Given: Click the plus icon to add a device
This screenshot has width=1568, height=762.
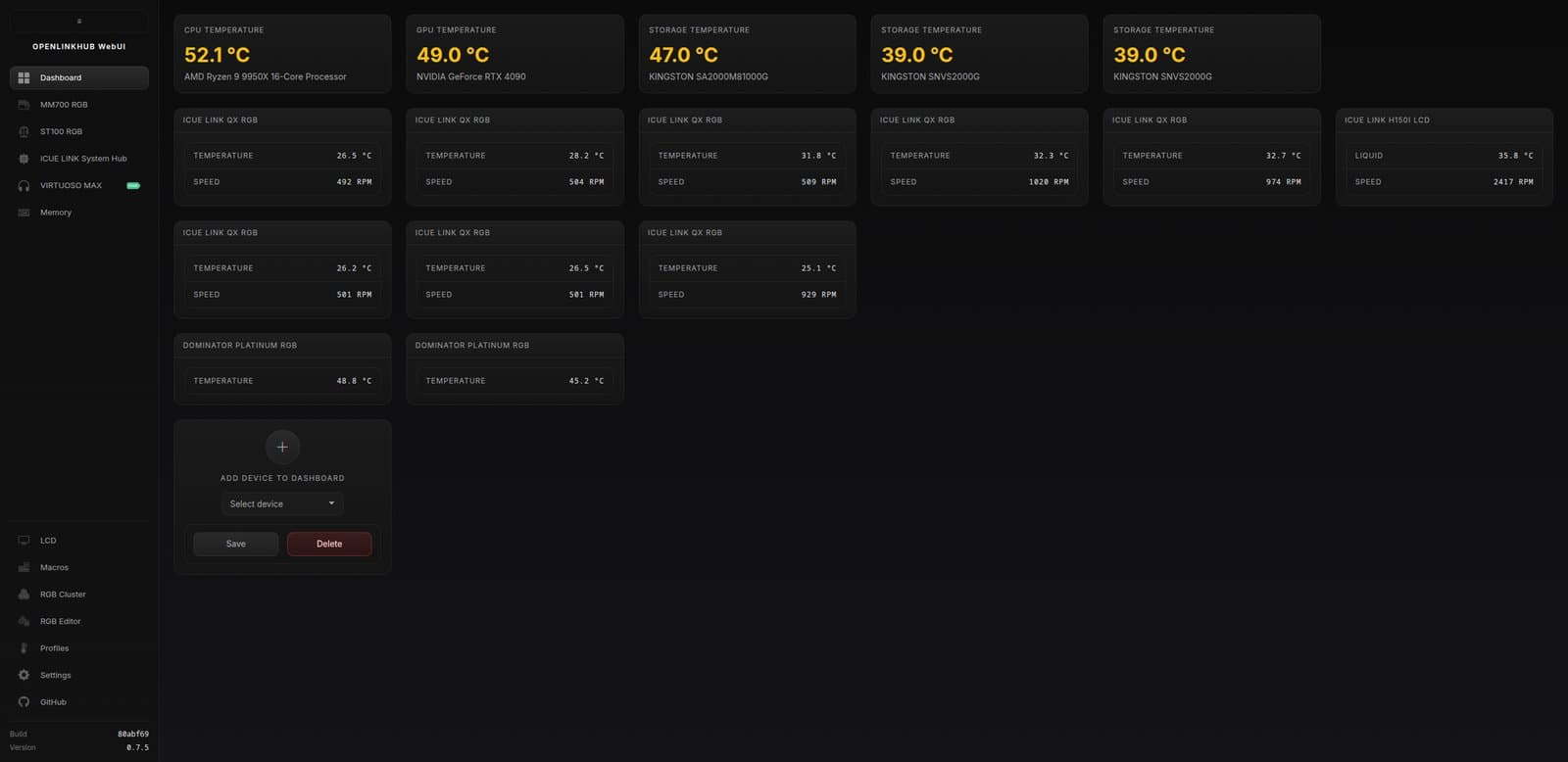Looking at the screenshot, I should click(282, 447).
